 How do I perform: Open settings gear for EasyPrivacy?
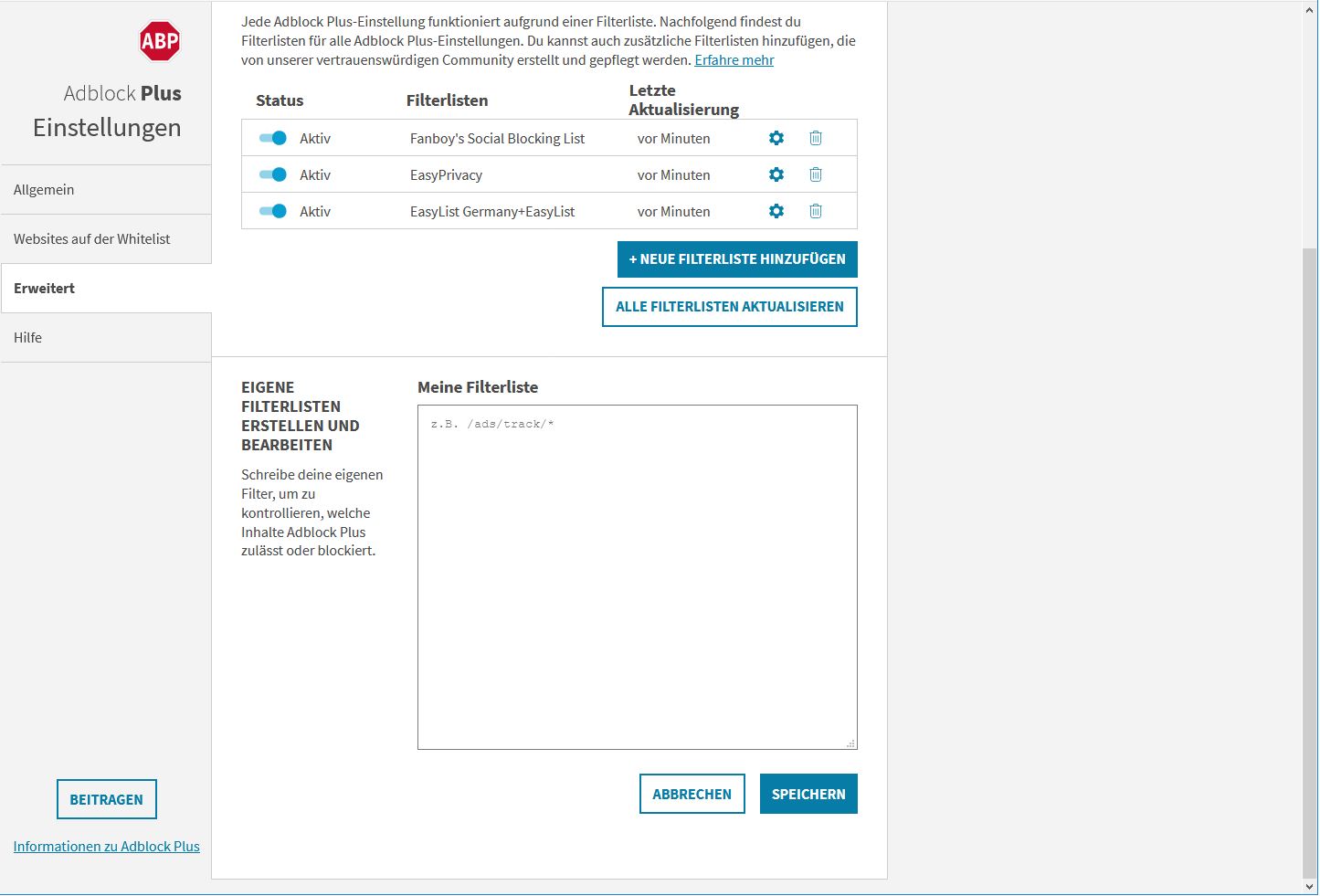click(776, 174)
